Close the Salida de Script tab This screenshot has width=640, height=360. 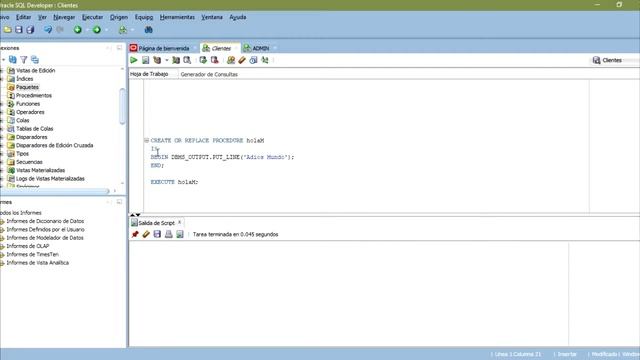pos(179,222)
